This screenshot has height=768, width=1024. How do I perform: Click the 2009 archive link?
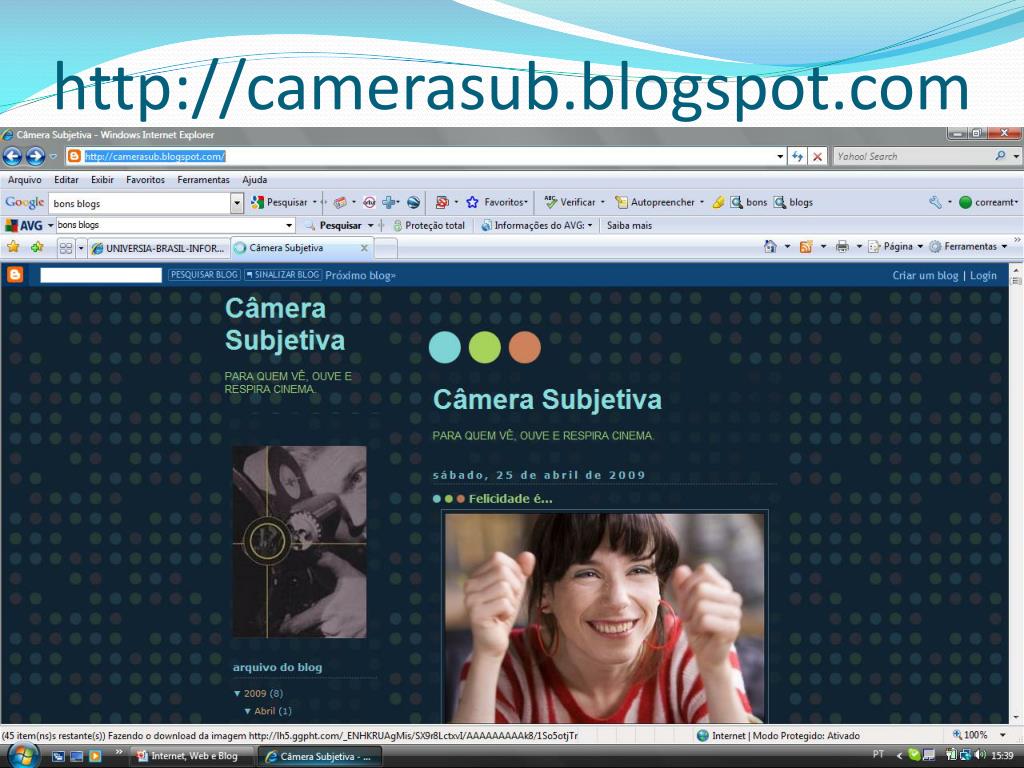[255, 694]
